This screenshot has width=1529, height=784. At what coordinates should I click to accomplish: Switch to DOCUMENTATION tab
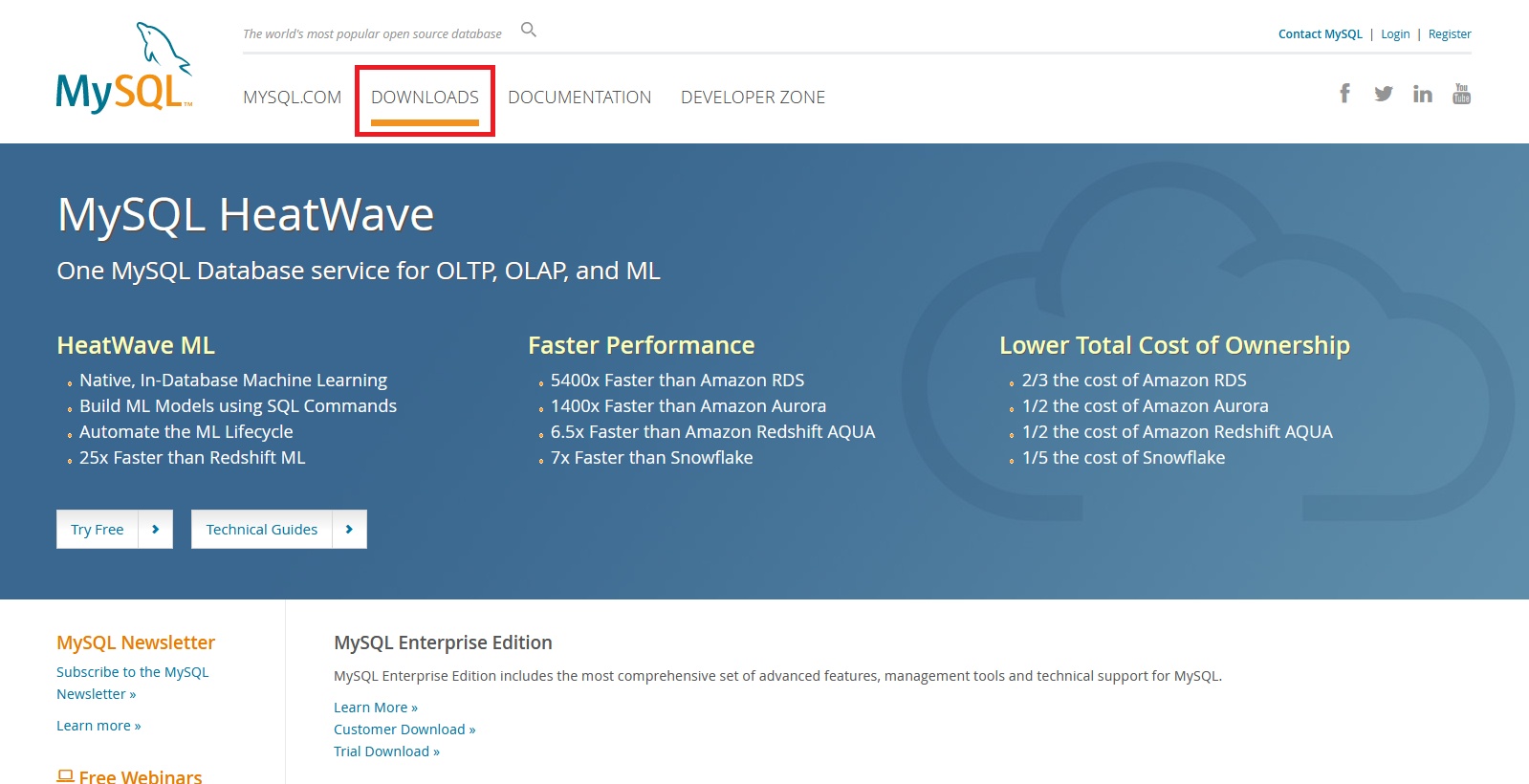579,98
